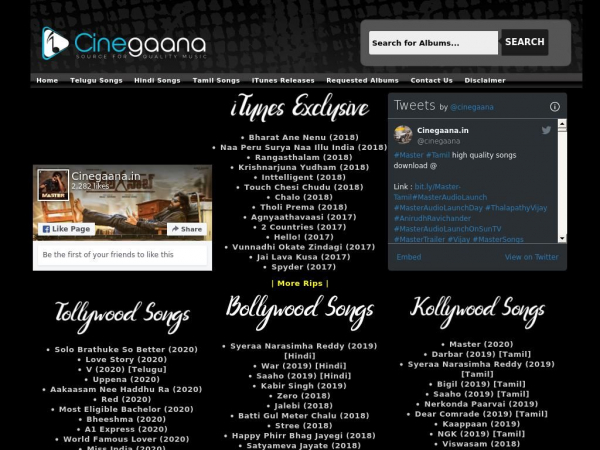
Task: Click Cinegaana.in tweet avatar picture
Action: [x=403, y=135]
